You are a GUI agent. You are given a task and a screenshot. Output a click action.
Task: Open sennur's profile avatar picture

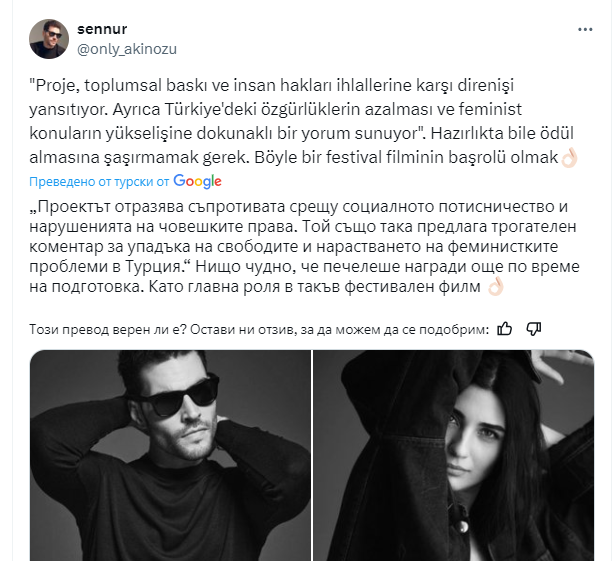point(49,39)
